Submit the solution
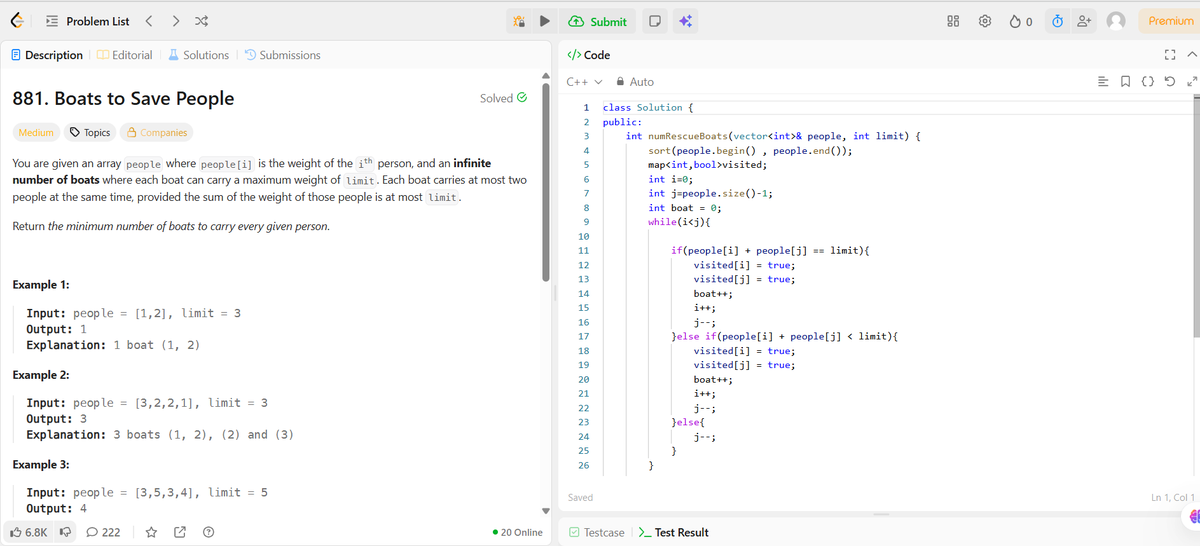The image size is (1200, 546). click(598, 21)
